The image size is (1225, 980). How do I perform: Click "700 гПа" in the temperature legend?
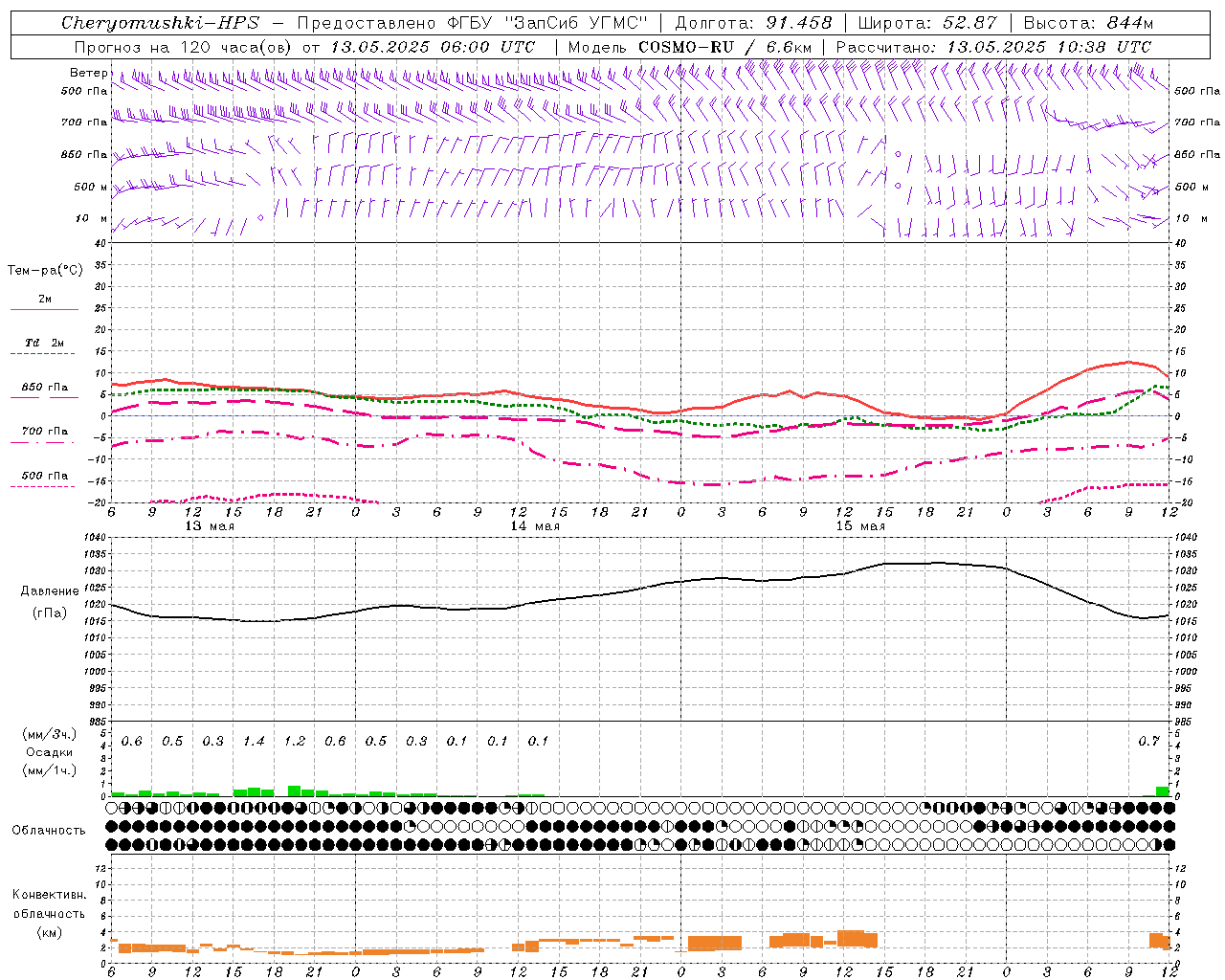[45, 431]
